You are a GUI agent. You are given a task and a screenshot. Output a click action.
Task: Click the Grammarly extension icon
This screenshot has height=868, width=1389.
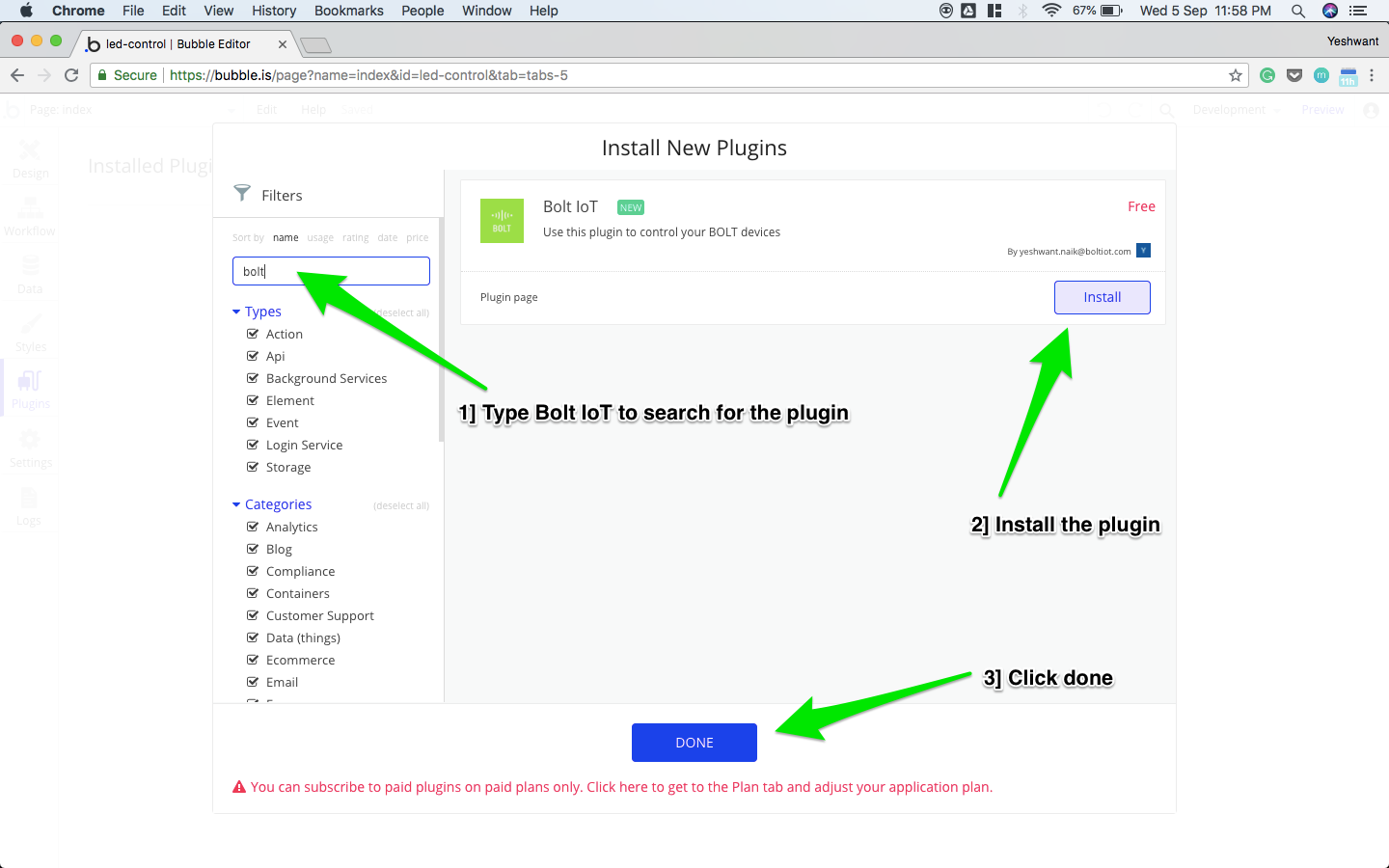[1267, 75]
